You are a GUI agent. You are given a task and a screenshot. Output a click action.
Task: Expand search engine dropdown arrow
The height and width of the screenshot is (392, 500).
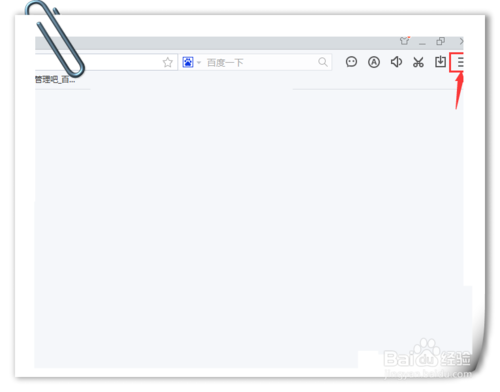tap(199, 62)
